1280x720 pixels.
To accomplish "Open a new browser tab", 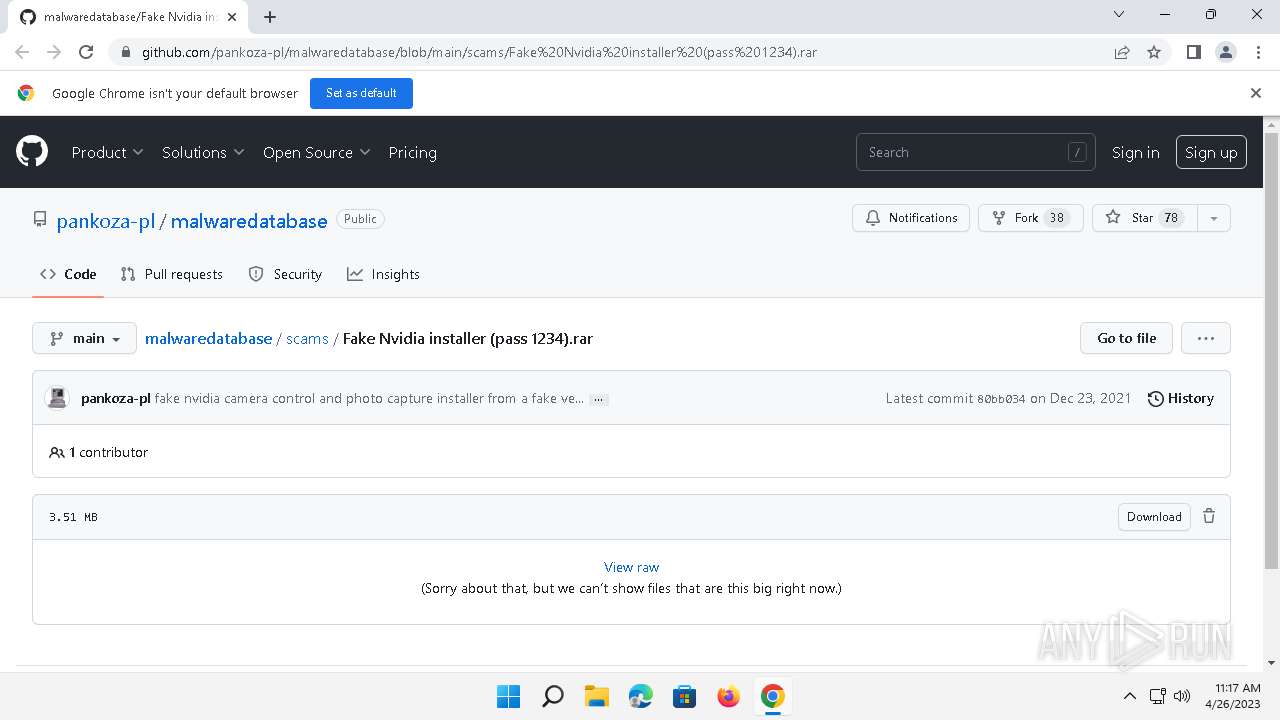I will click(x=270, y=16).
